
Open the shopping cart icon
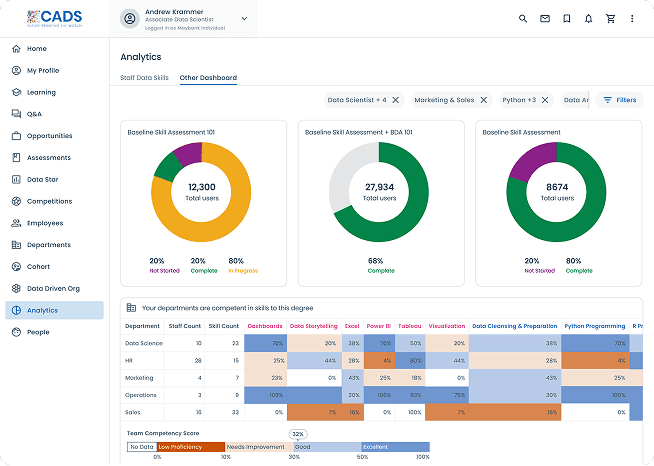pyautogui.click(x=610, y=18)
